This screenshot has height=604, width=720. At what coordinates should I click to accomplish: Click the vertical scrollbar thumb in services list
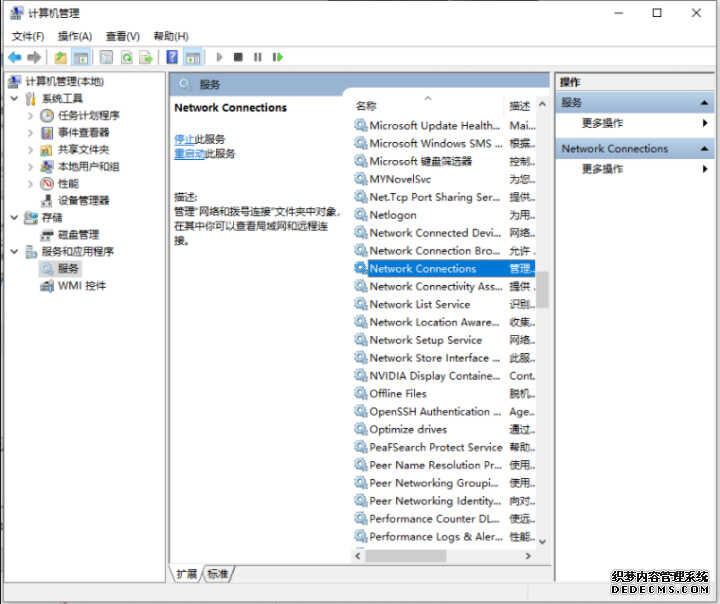pos(542,289)
